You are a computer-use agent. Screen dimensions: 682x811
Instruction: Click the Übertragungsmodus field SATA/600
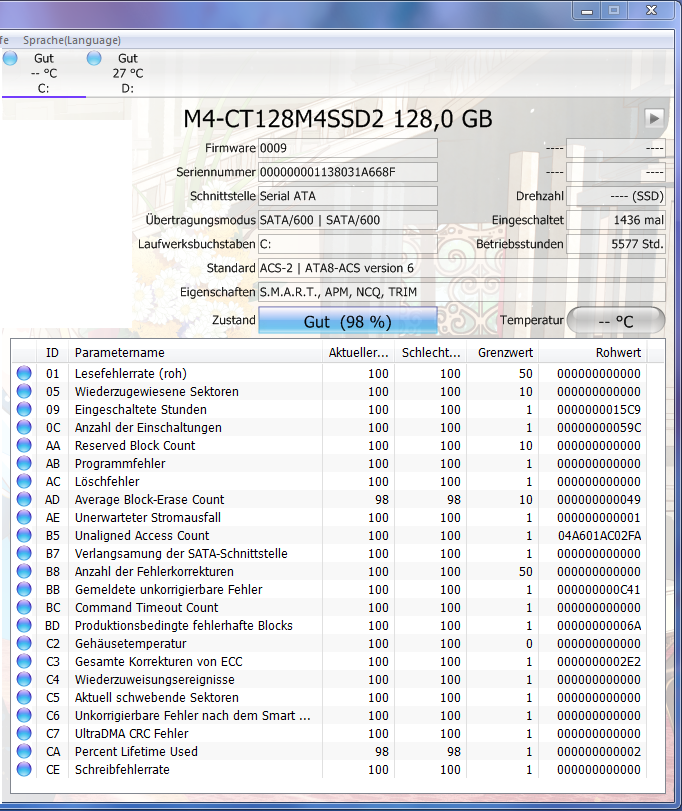click(x=347, y=220)
